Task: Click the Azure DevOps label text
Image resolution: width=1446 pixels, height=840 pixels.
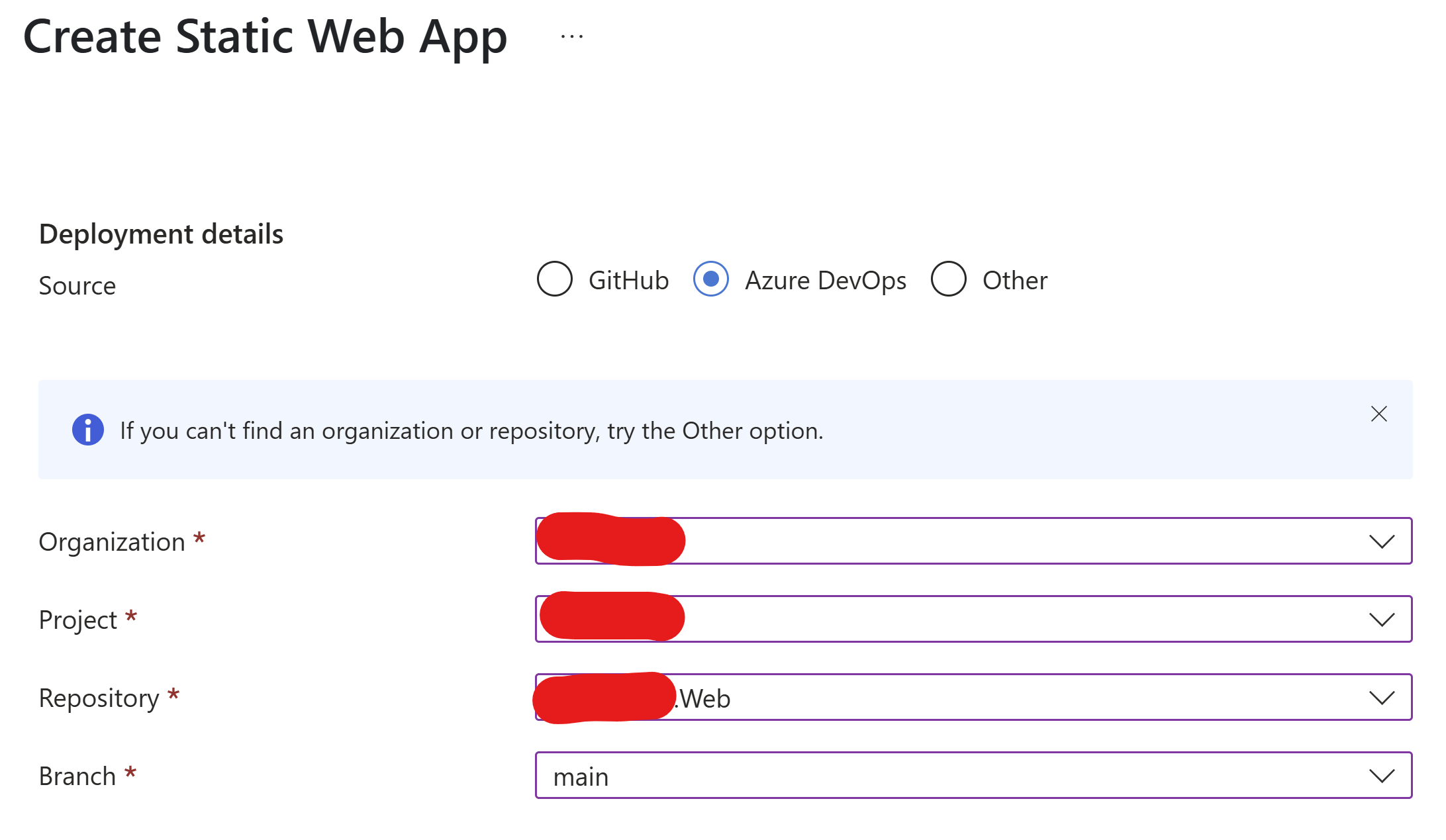Action: 826,281
